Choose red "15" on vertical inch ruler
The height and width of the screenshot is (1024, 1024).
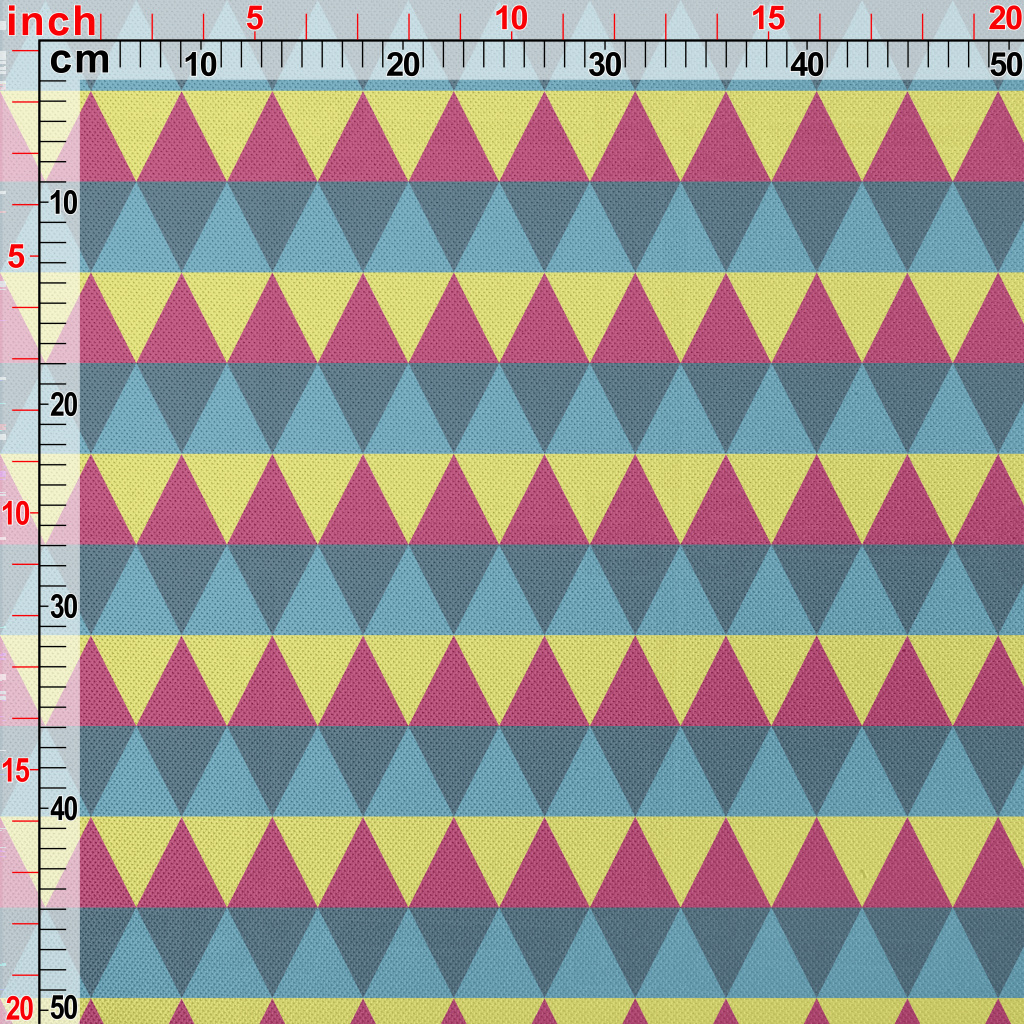pos(16,771)
